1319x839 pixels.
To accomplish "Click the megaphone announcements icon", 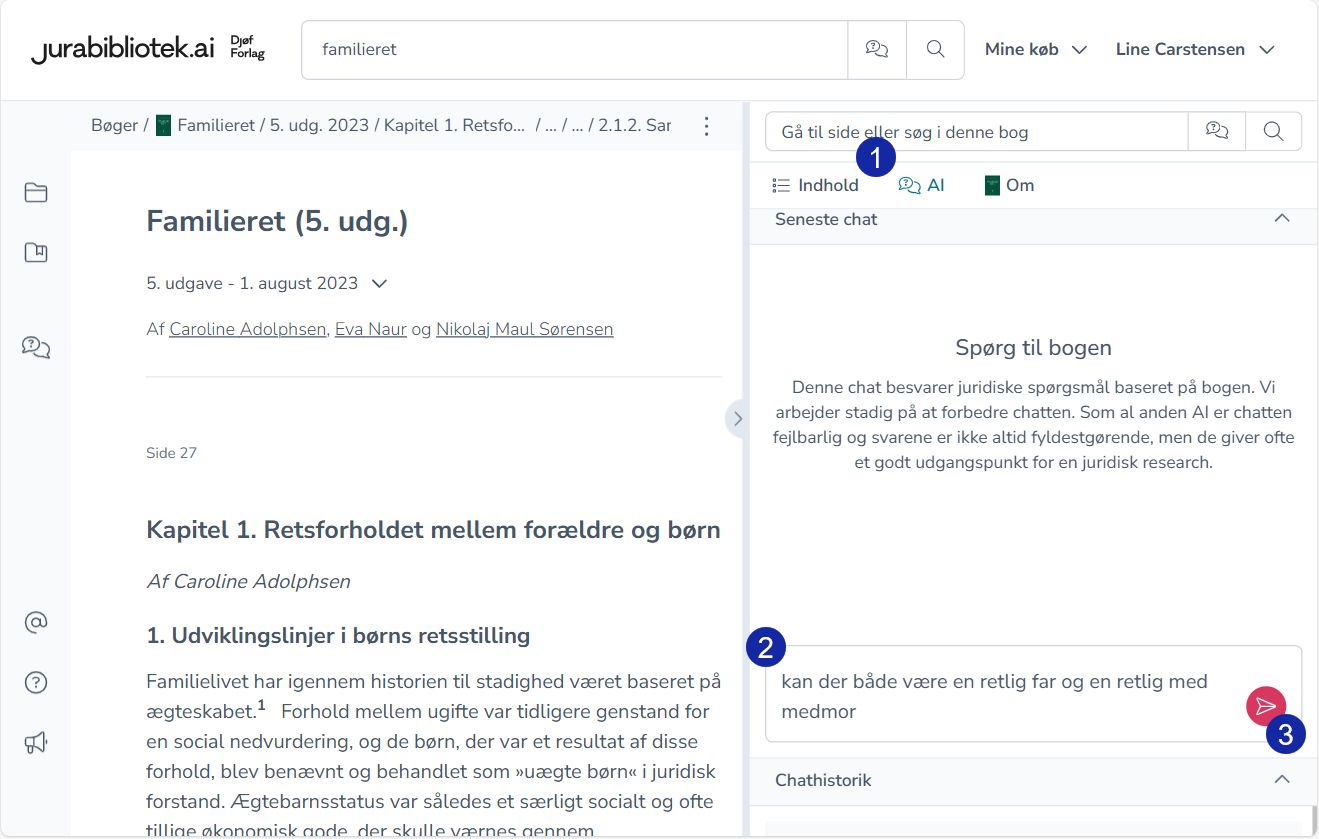I will tap(36, 743).
